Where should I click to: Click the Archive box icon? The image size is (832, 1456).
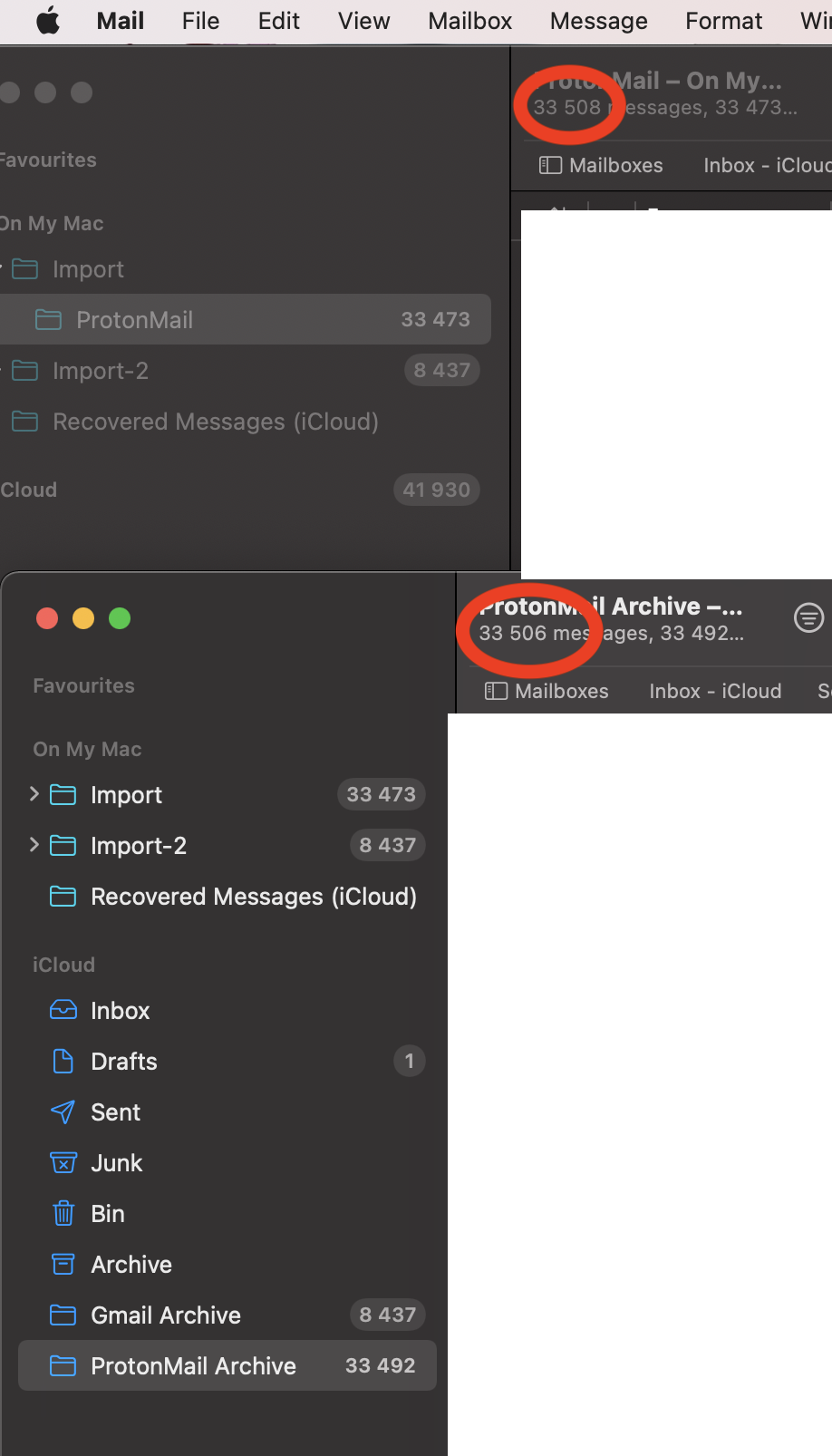click(63, 1264)
